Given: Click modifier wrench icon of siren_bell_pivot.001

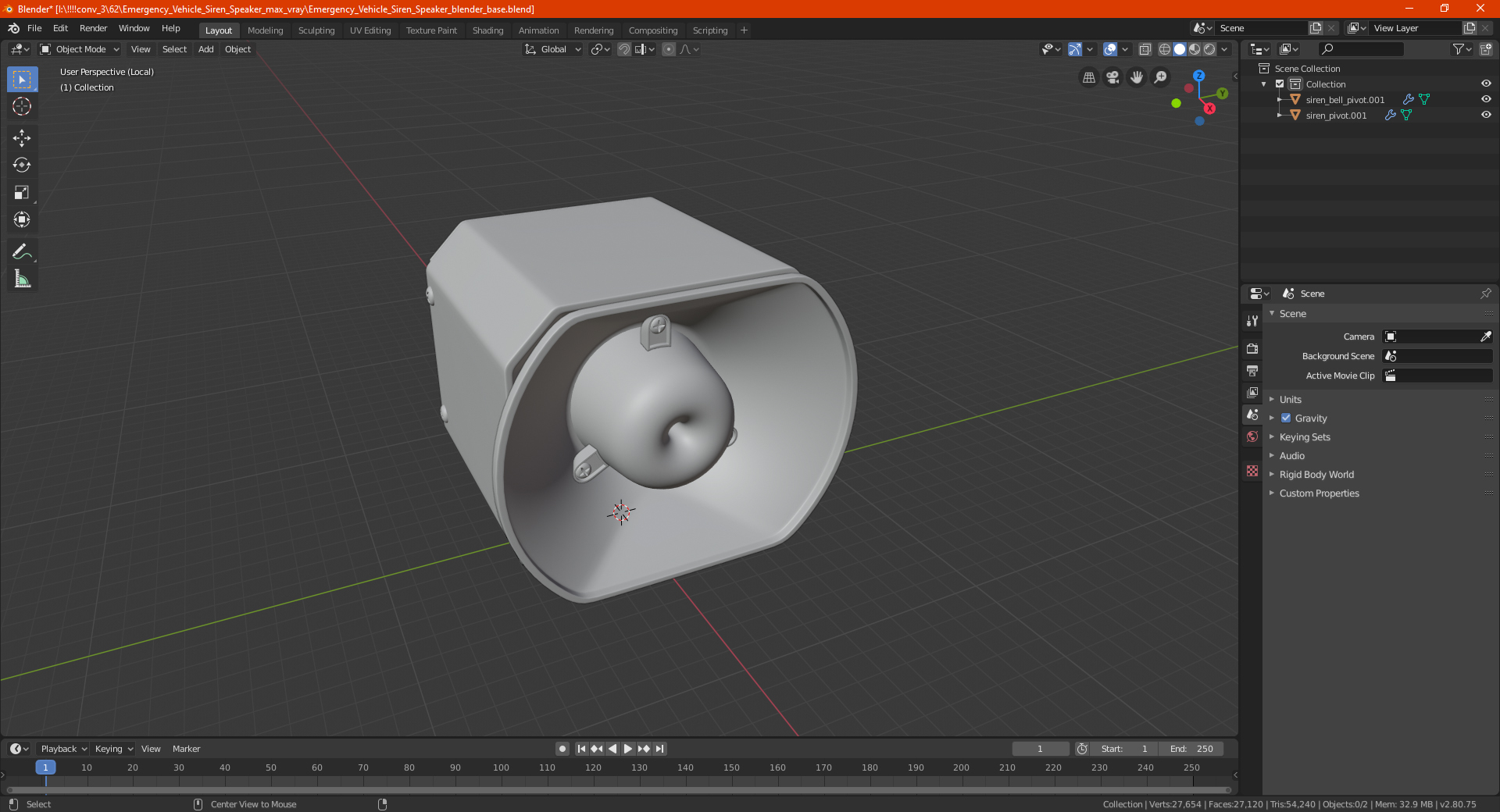Looking at the screenshot, I should [1408, 99].
